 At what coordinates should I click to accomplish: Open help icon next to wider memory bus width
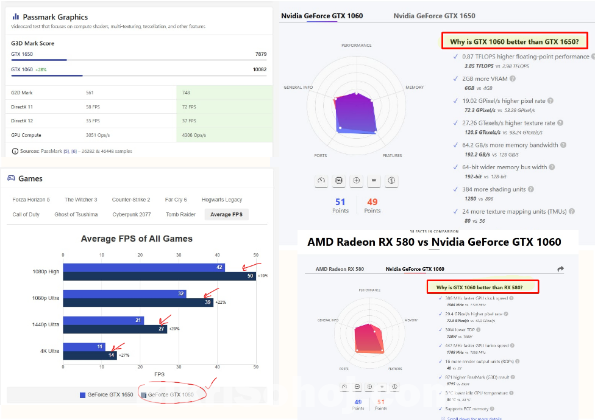pyautogui.click(x=552, y=167)
